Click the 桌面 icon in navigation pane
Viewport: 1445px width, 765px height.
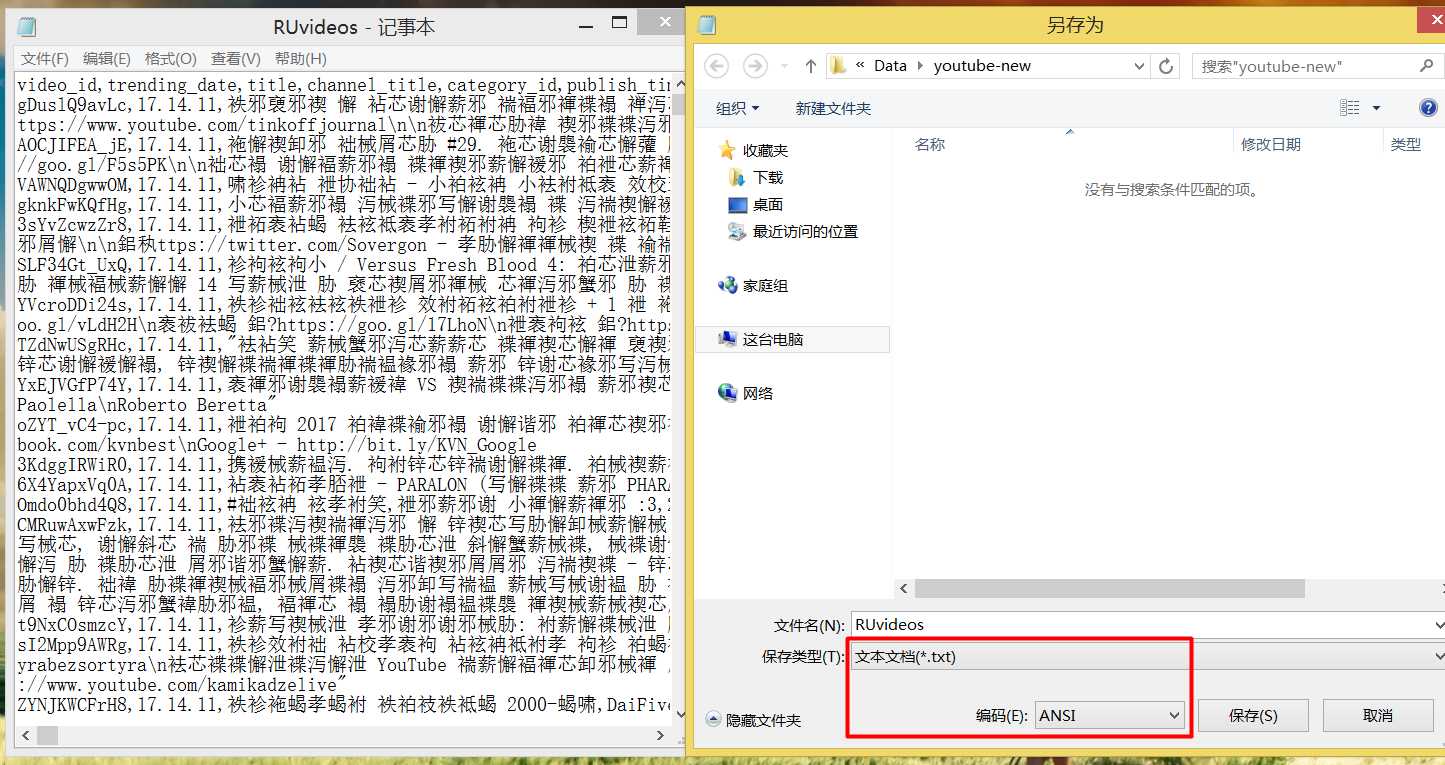(x=738, y=204)
